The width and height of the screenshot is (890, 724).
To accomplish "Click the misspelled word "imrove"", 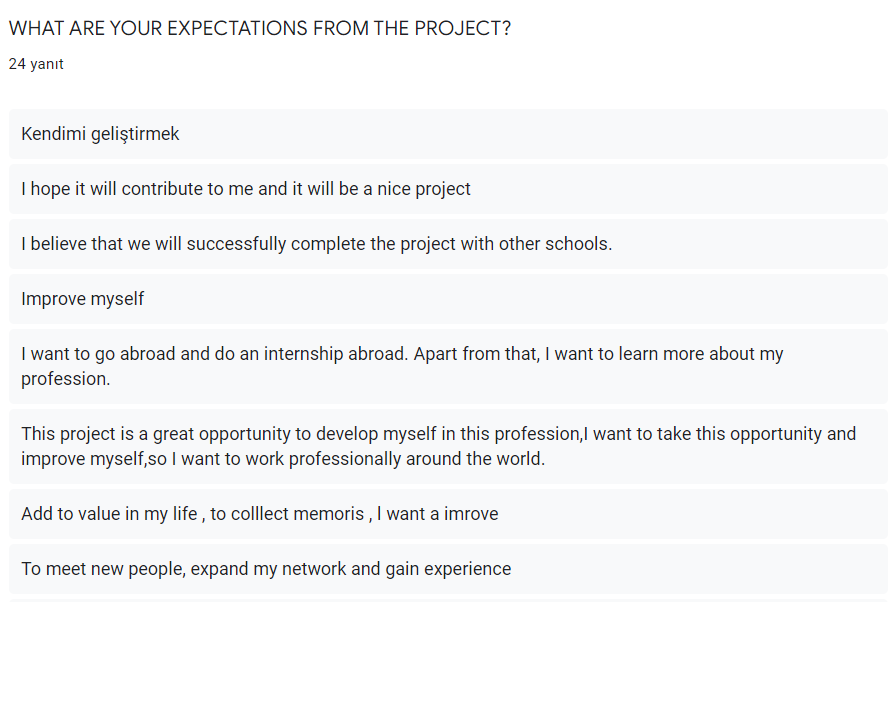I will 470,514.
